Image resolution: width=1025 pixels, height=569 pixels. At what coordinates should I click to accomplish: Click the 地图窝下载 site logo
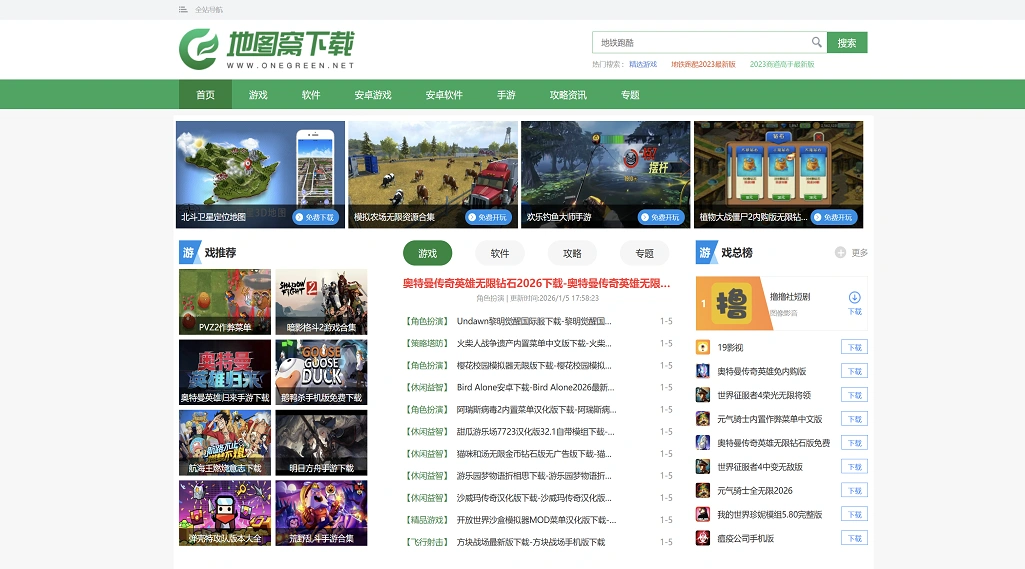coord(267,49)
